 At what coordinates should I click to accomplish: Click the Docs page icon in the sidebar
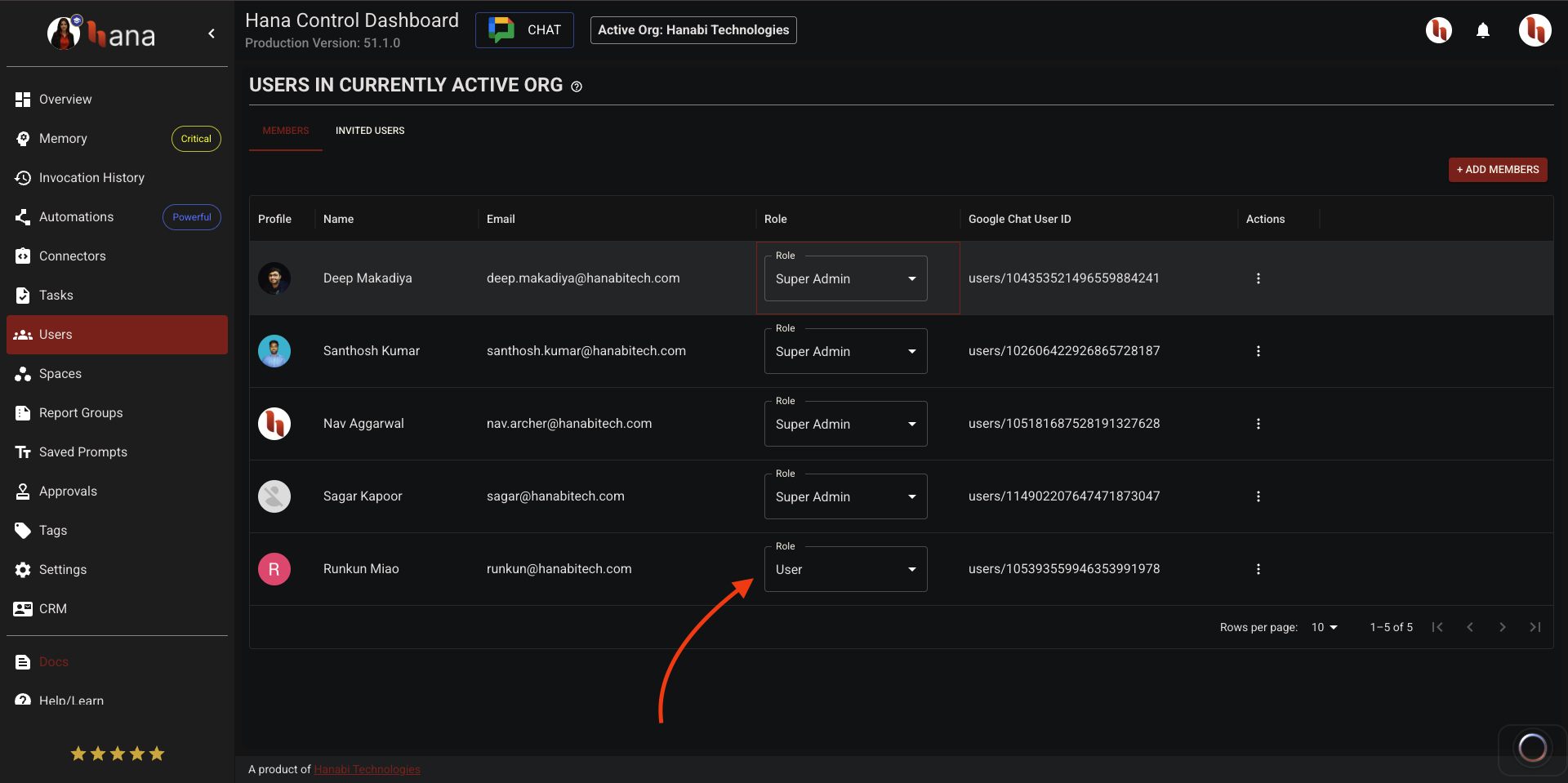(x=23, y=662)
